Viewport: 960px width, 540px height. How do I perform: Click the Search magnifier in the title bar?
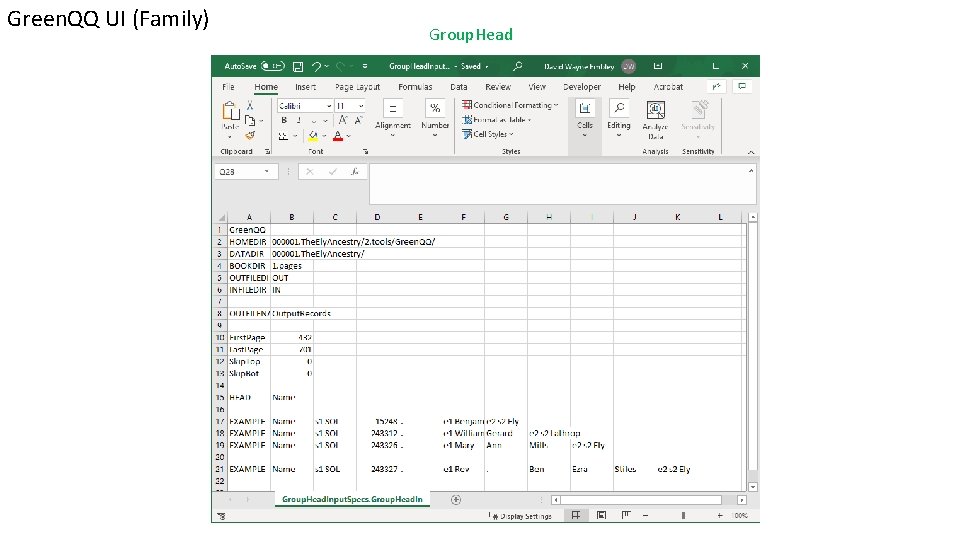[517, 66]
